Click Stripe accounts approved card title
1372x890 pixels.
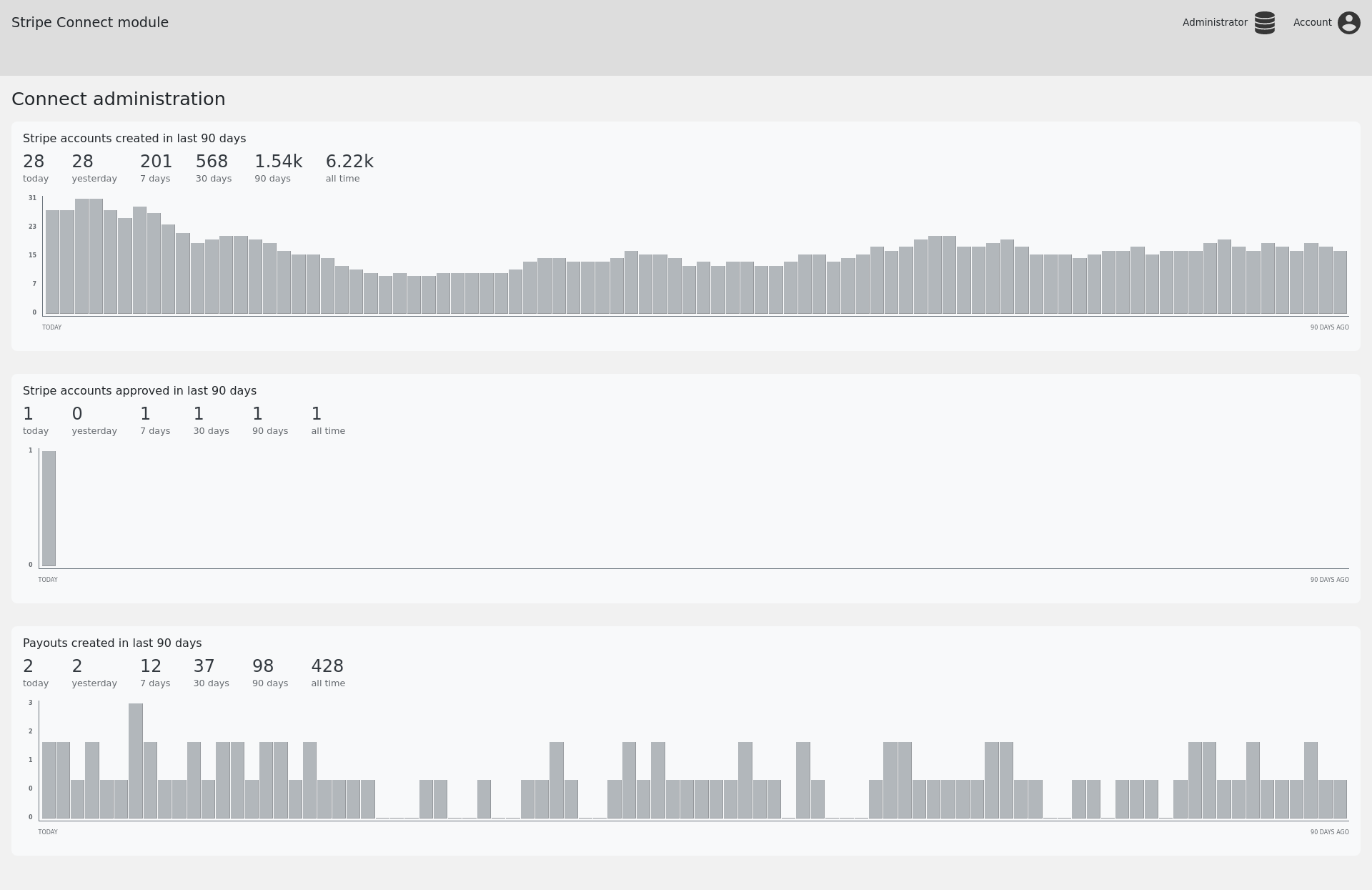(x=139, y=390)
